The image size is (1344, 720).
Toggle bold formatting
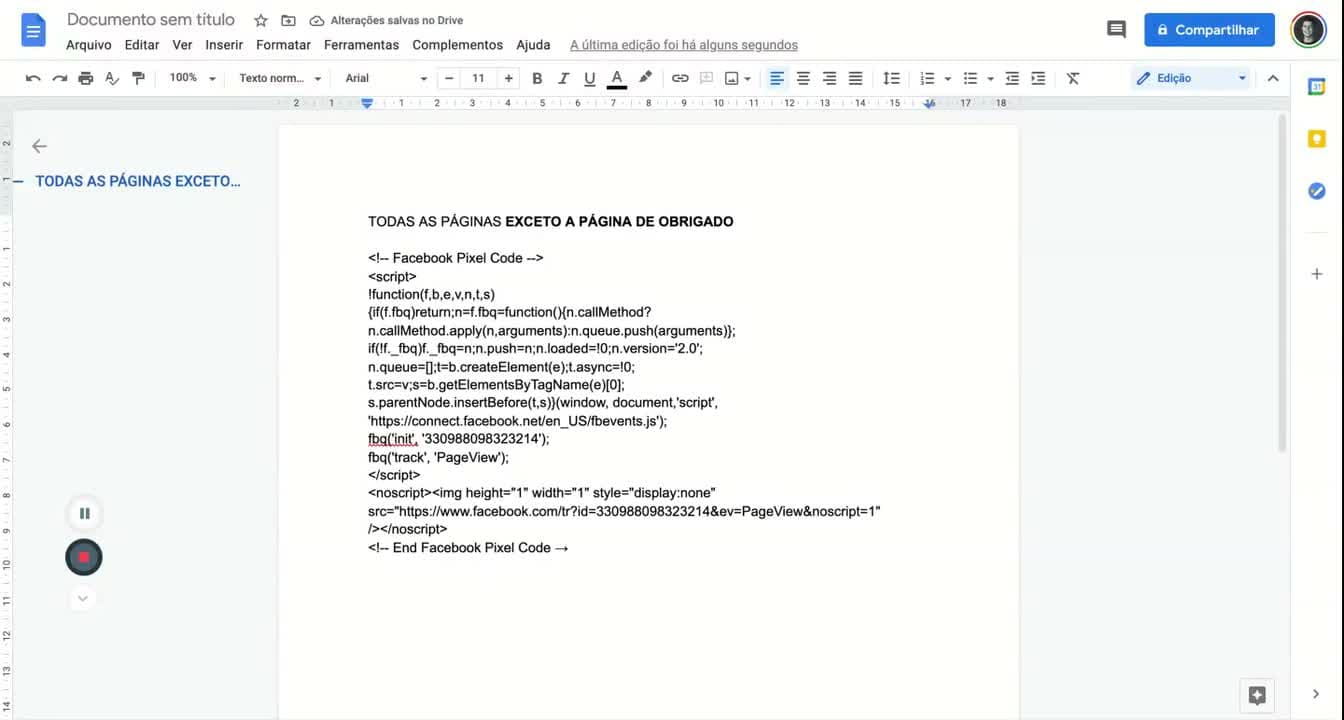point(537,78)
